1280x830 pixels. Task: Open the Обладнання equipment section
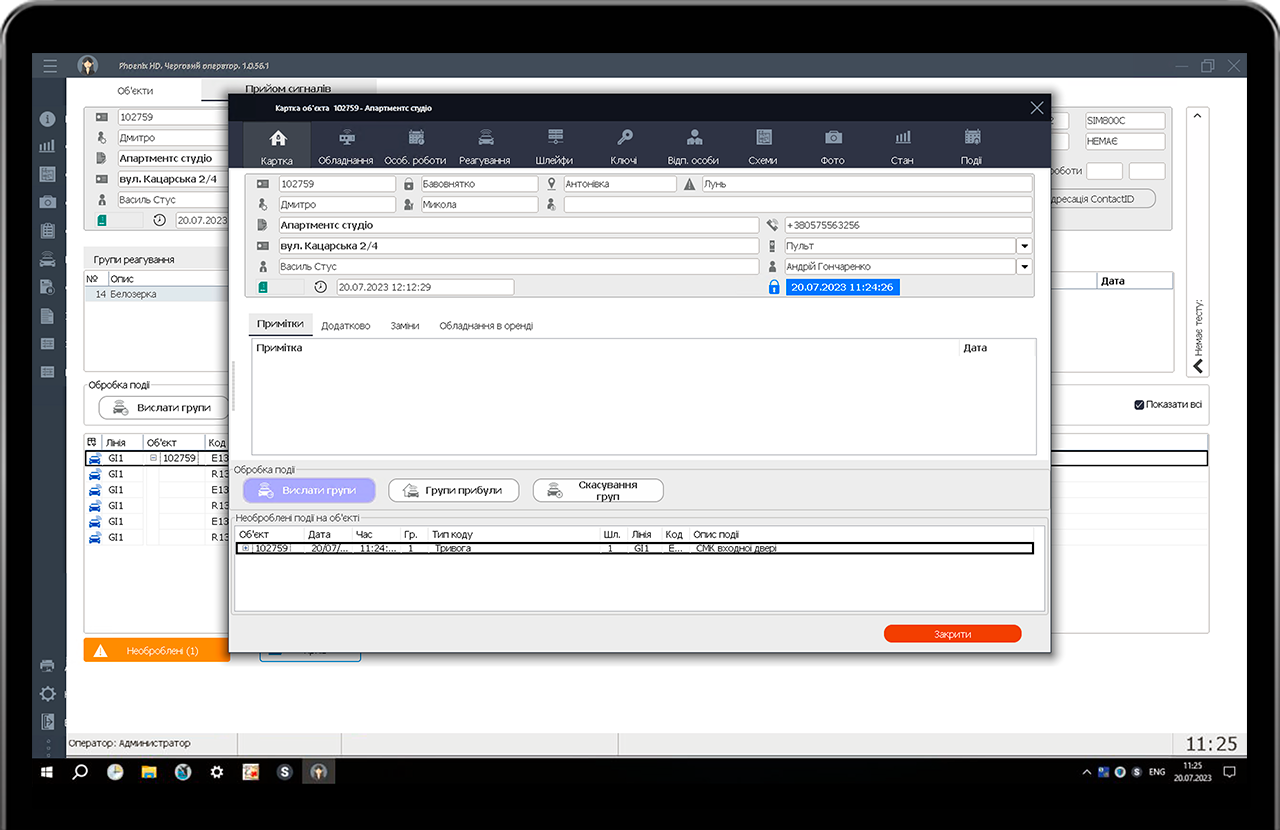coord(345,145)
